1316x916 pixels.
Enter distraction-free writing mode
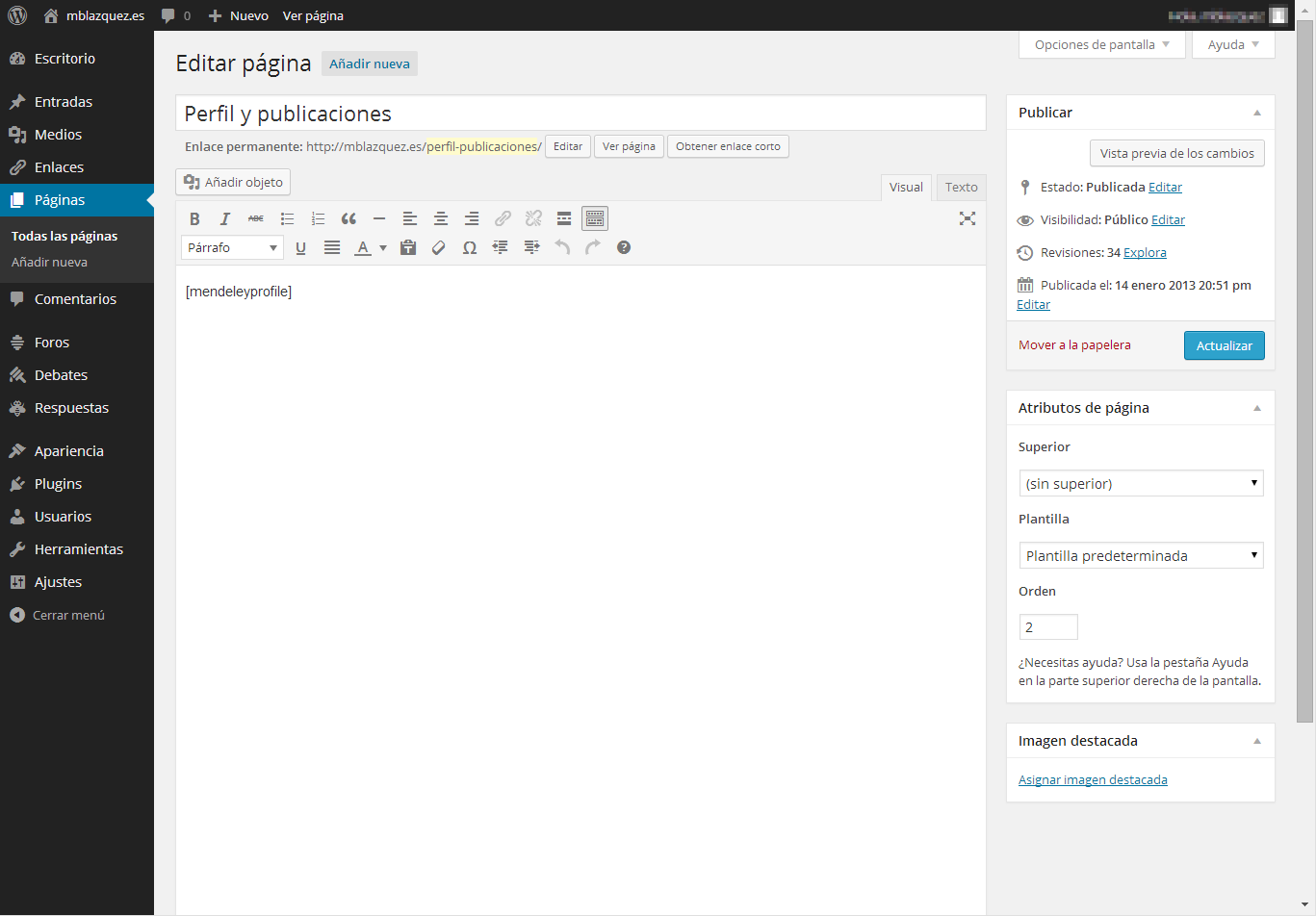968,218
